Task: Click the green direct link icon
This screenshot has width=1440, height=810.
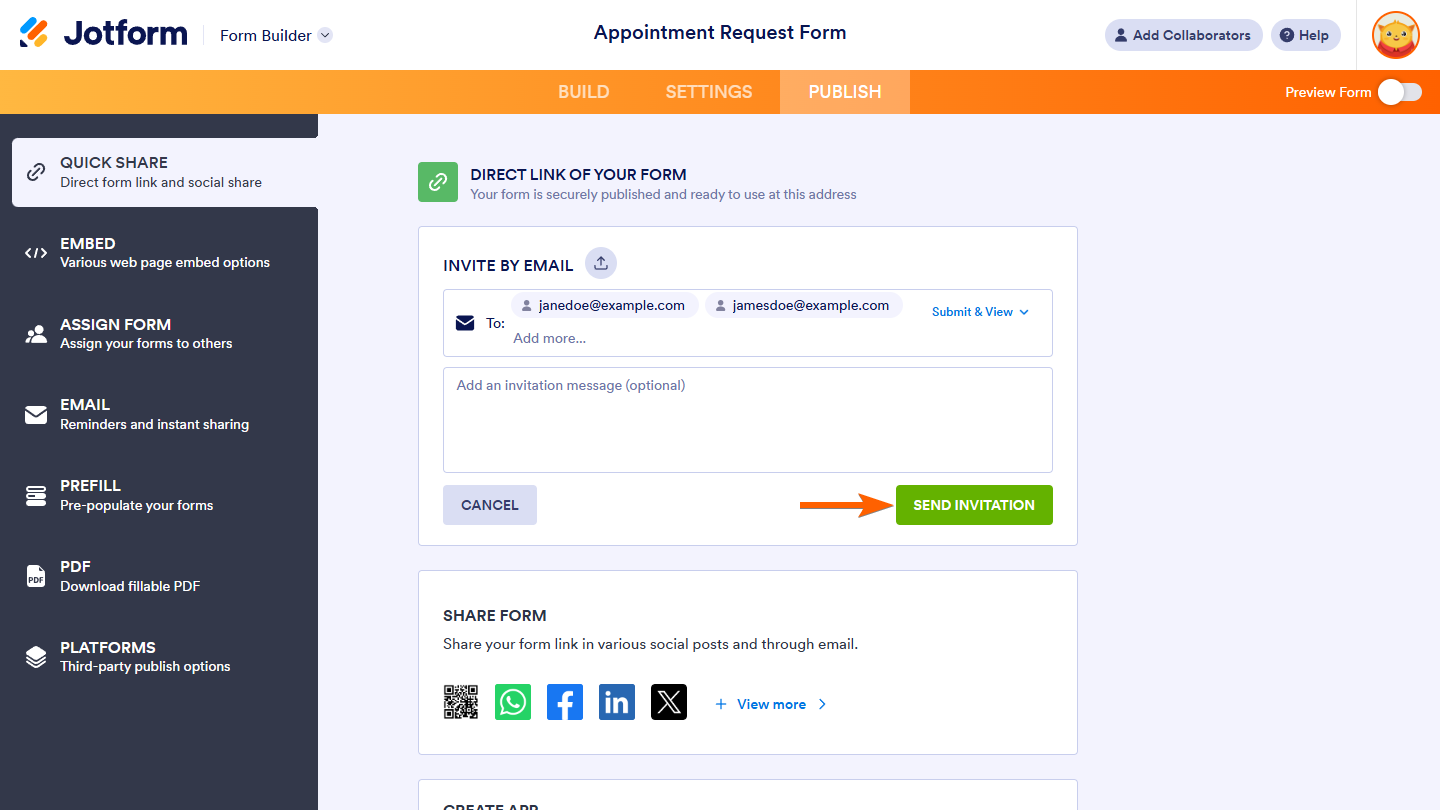Action: [438, 182]
